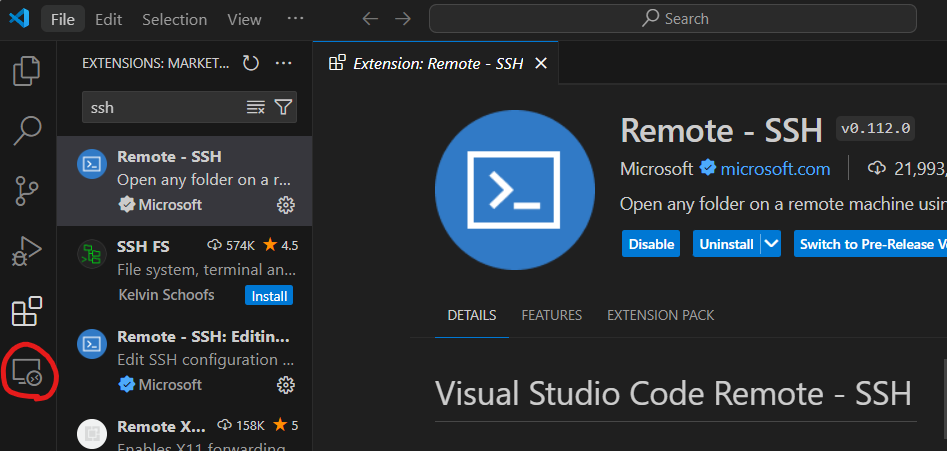Click the top command center Search bar
This screenshot has width=947, height=451.
point(673,19)
